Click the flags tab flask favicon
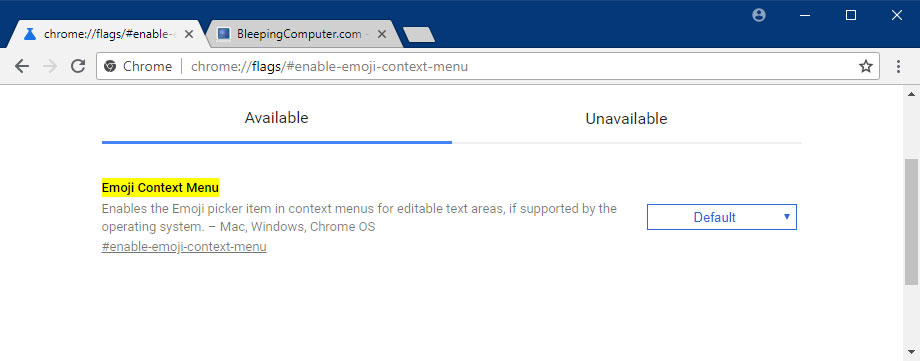 30,34
